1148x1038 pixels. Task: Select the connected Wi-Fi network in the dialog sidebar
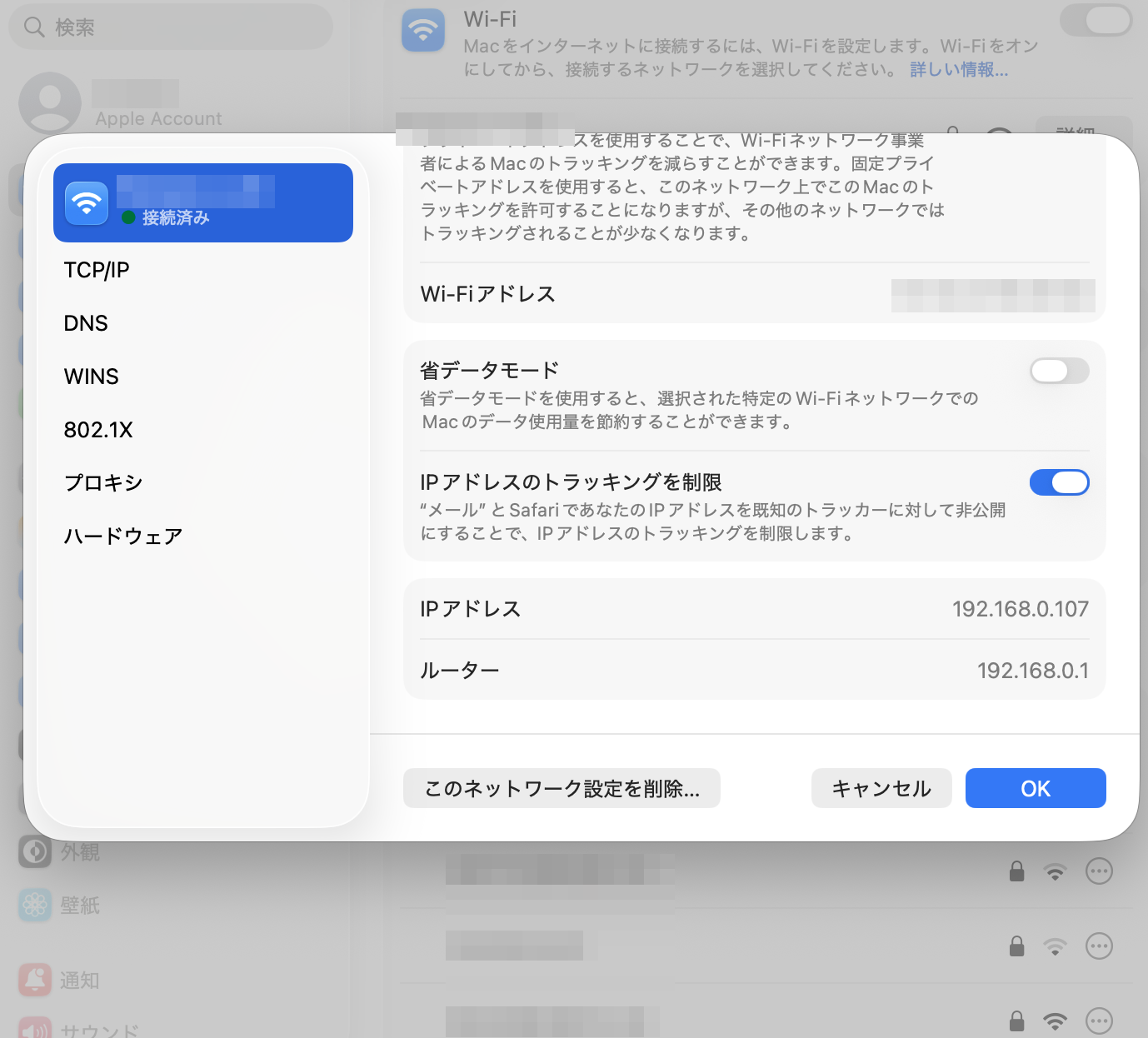tap(203, 202)
